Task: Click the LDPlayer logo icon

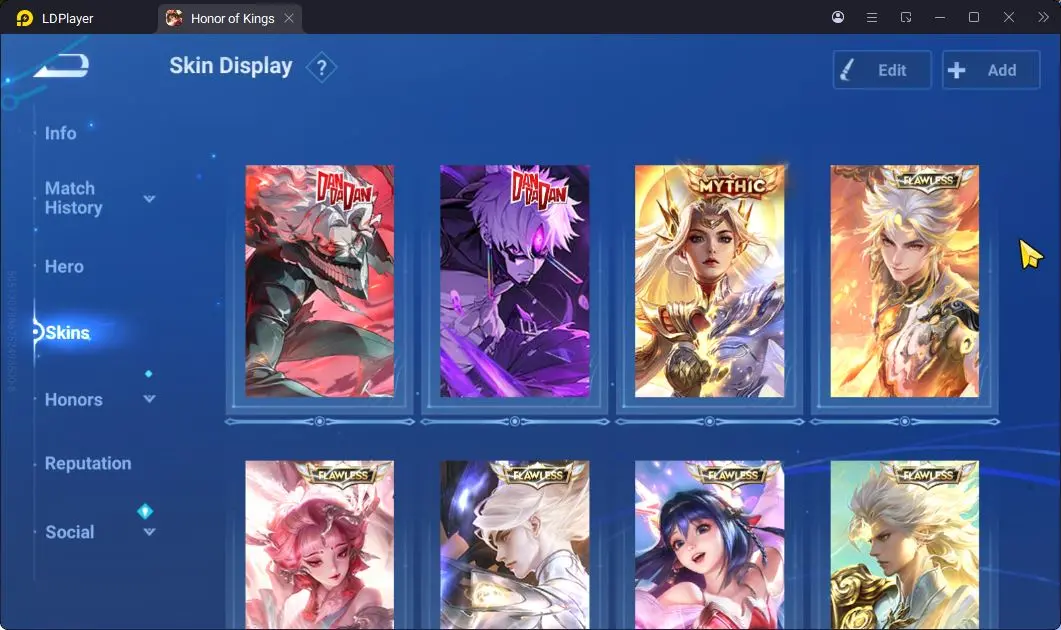Action: pyautogui.click(x=24, y=18)
